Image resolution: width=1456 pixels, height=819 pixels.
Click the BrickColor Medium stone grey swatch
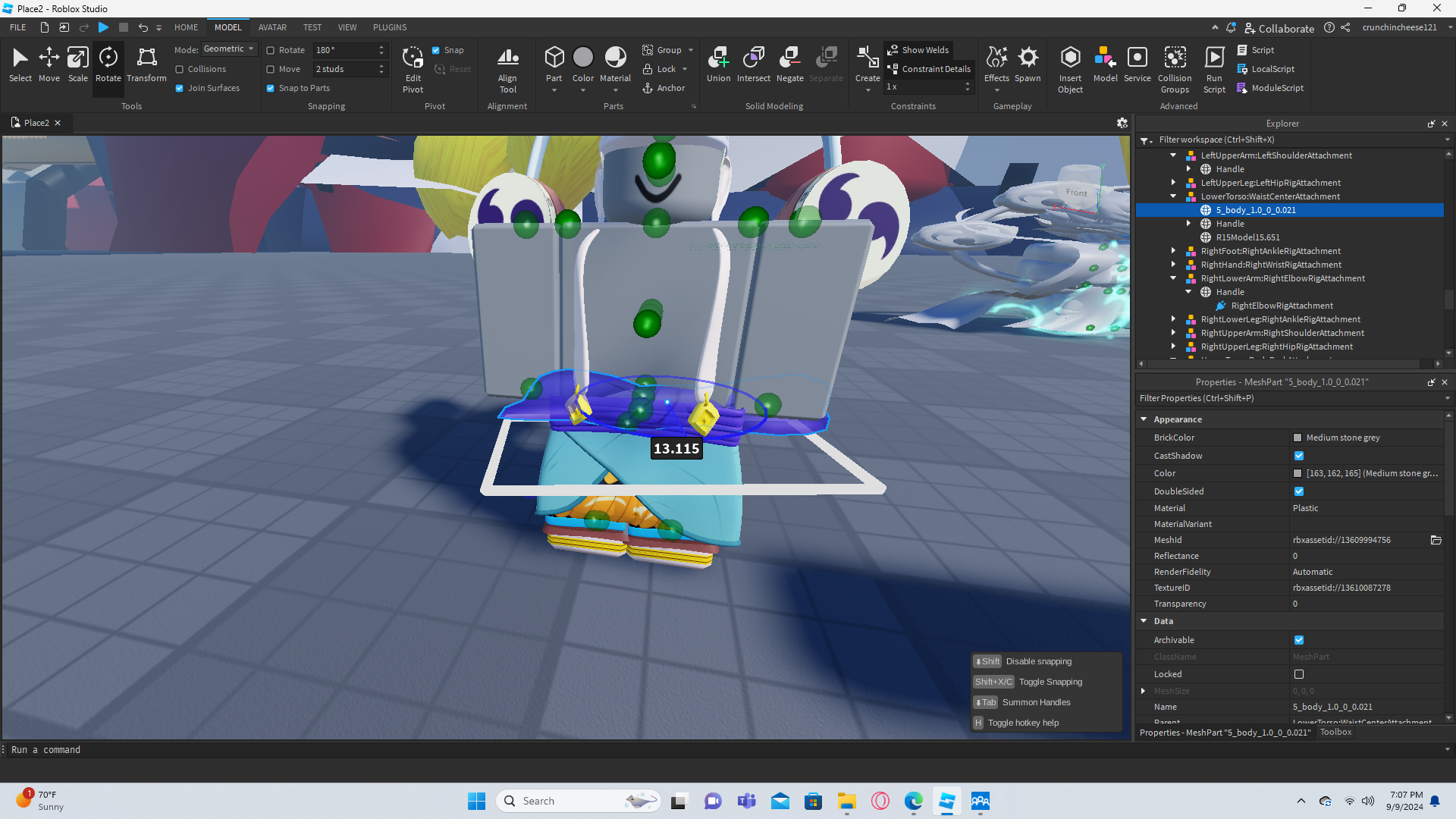(1298, 438)
